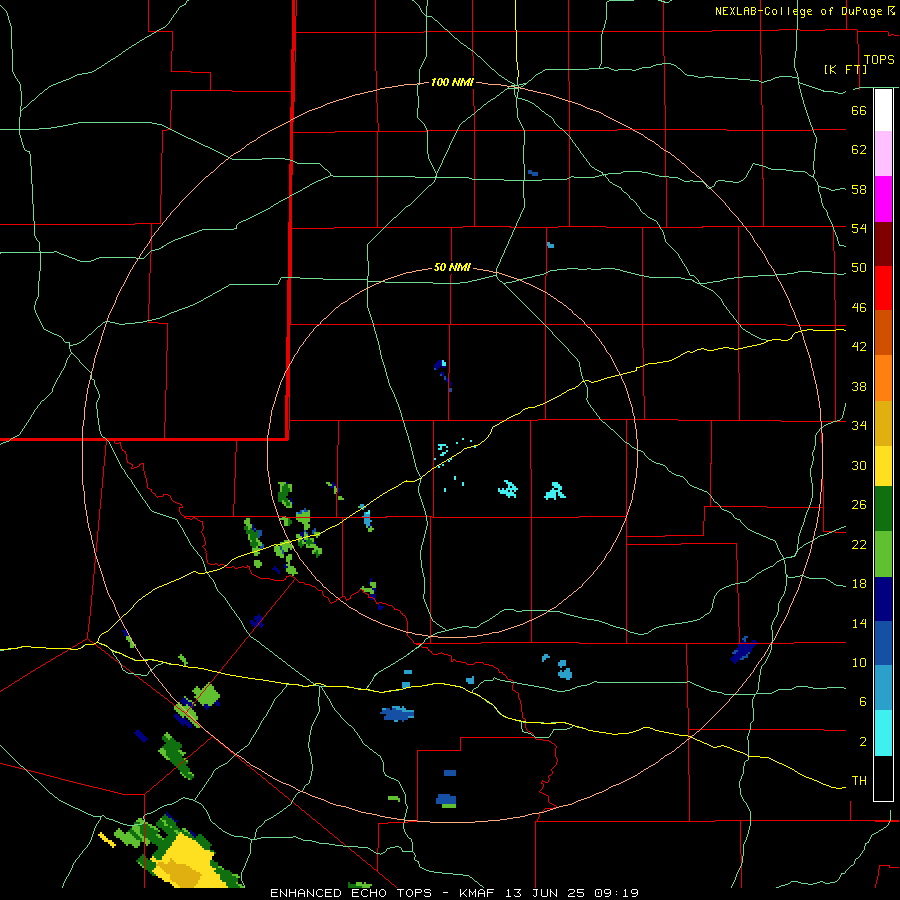
Task: Pick the dark orange legend swatch
Action: [883, 333]
